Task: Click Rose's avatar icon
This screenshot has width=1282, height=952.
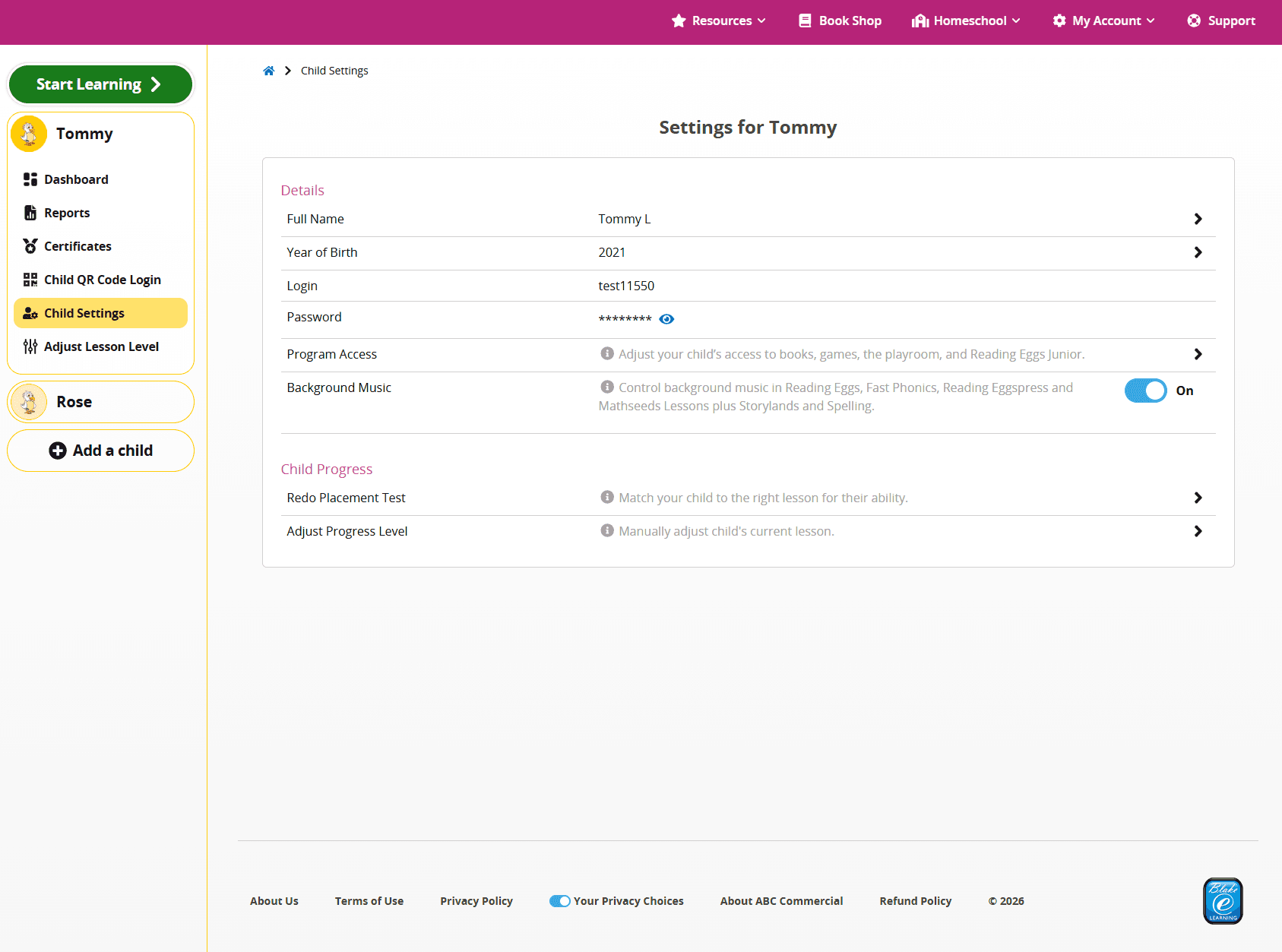Action: 29,402
